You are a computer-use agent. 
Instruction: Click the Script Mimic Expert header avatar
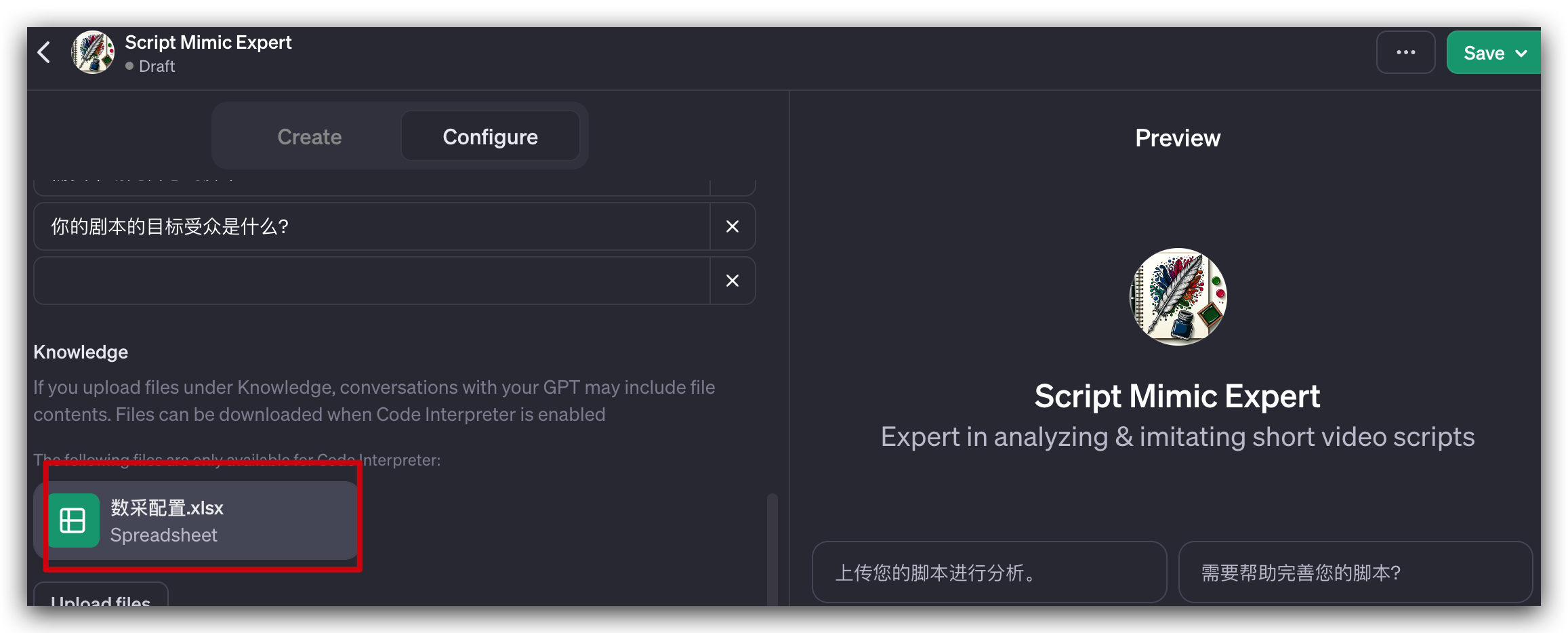point(93,52)
